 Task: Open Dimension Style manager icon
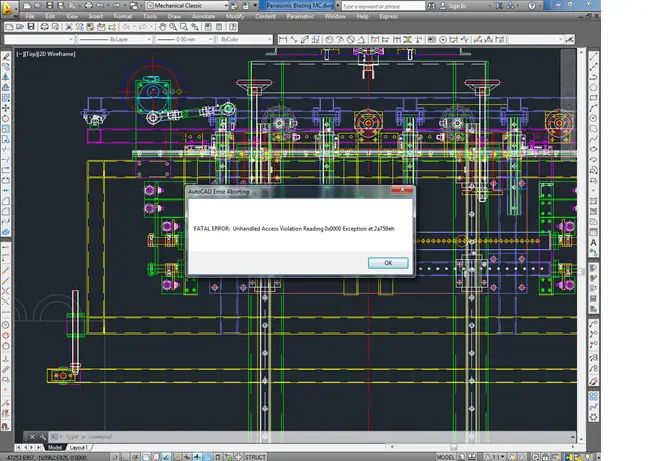click(x=570, y=39)
